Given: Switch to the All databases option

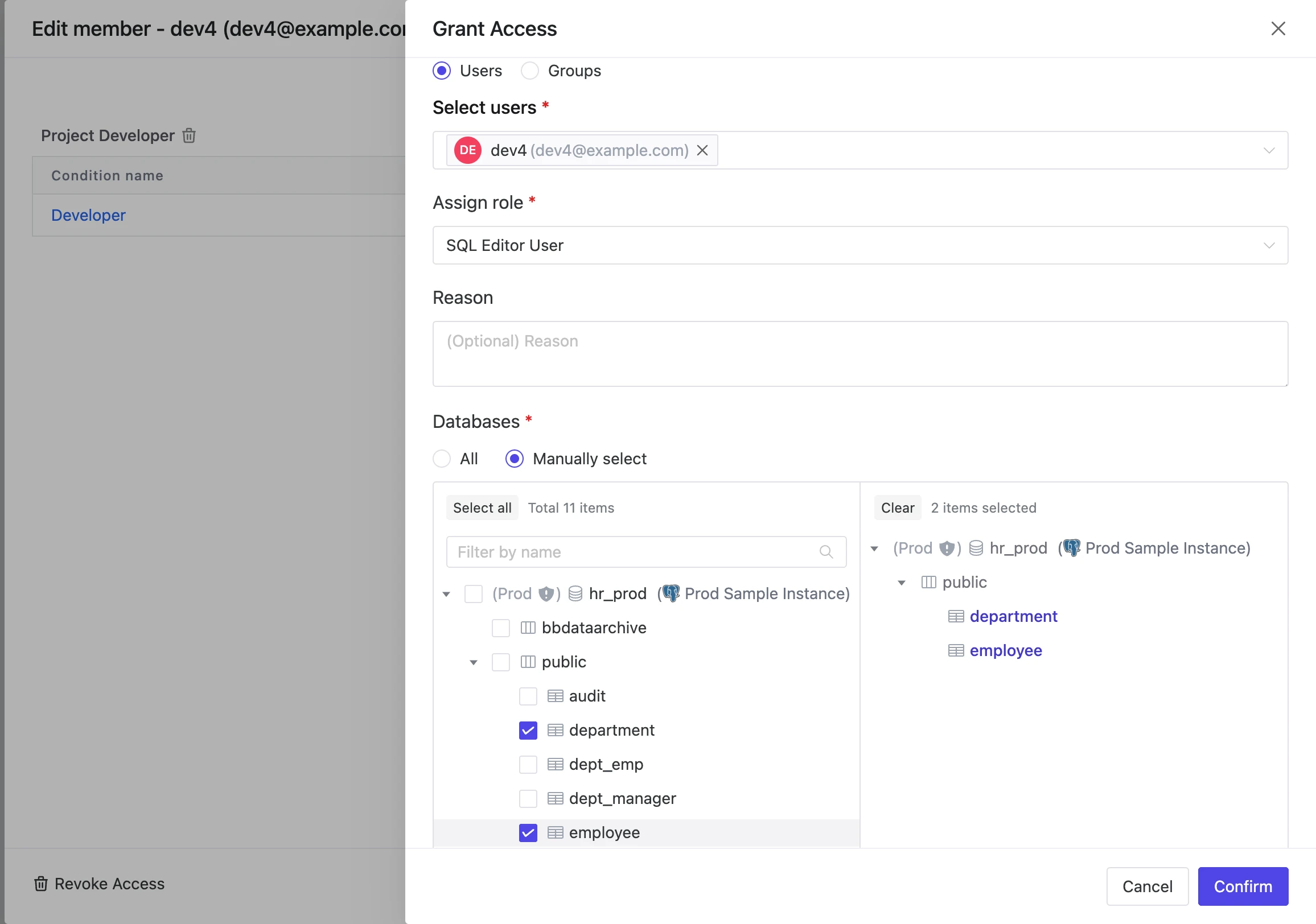Looking at the screenshot, I should 441,458.
